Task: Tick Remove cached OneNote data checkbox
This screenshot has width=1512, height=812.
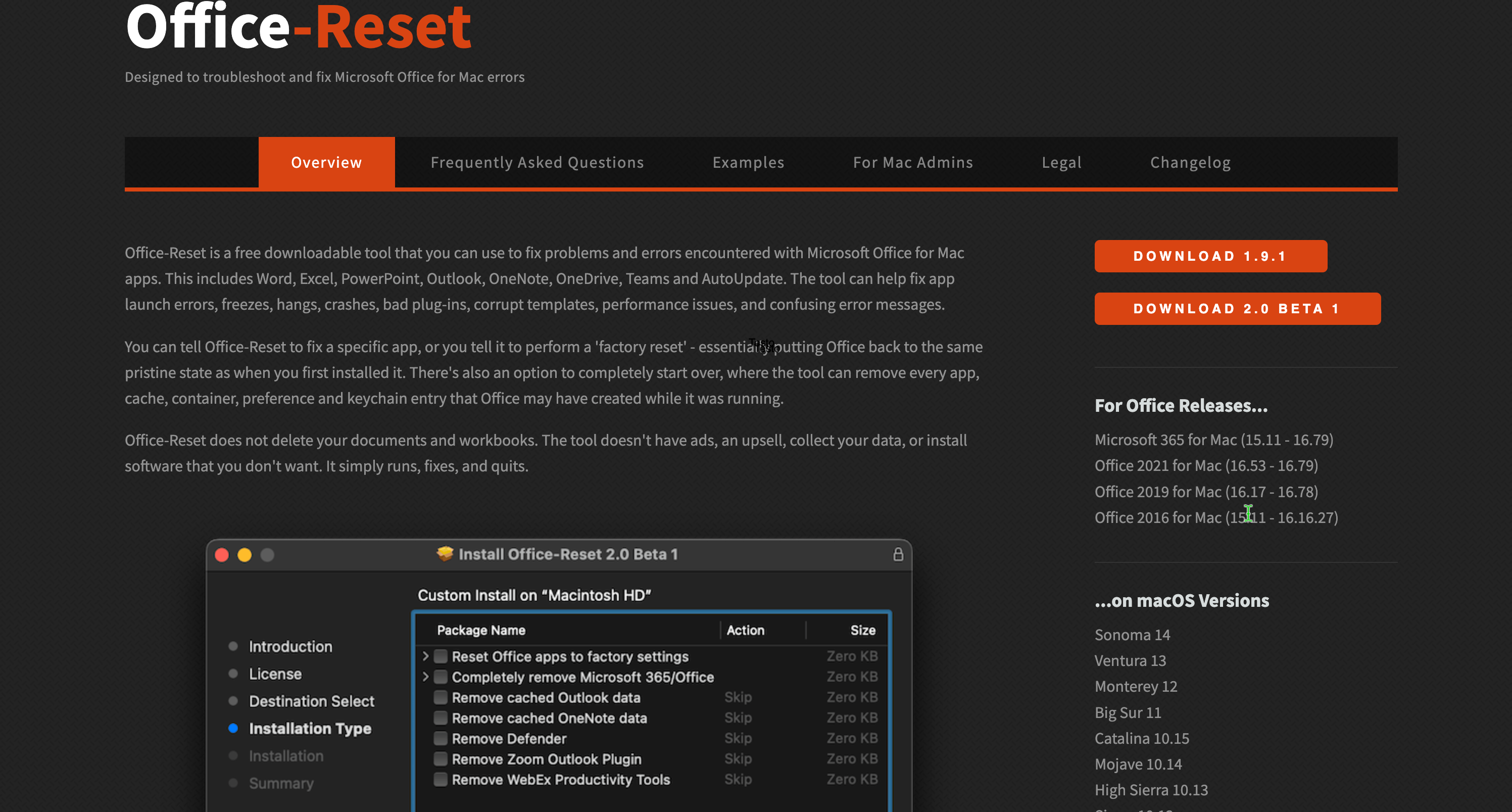Action: coord(440,718)
